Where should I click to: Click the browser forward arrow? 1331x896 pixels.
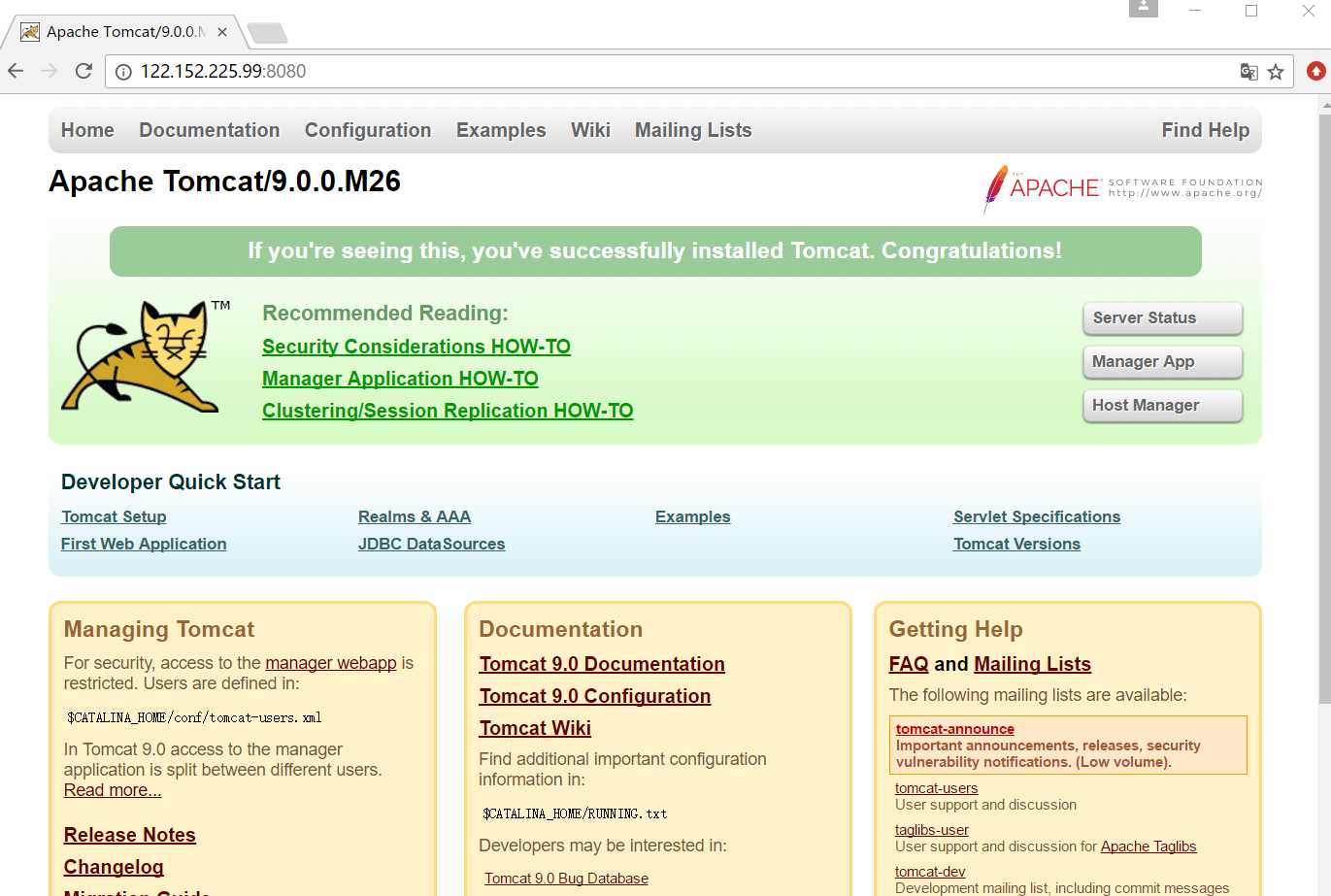[50, 71]
